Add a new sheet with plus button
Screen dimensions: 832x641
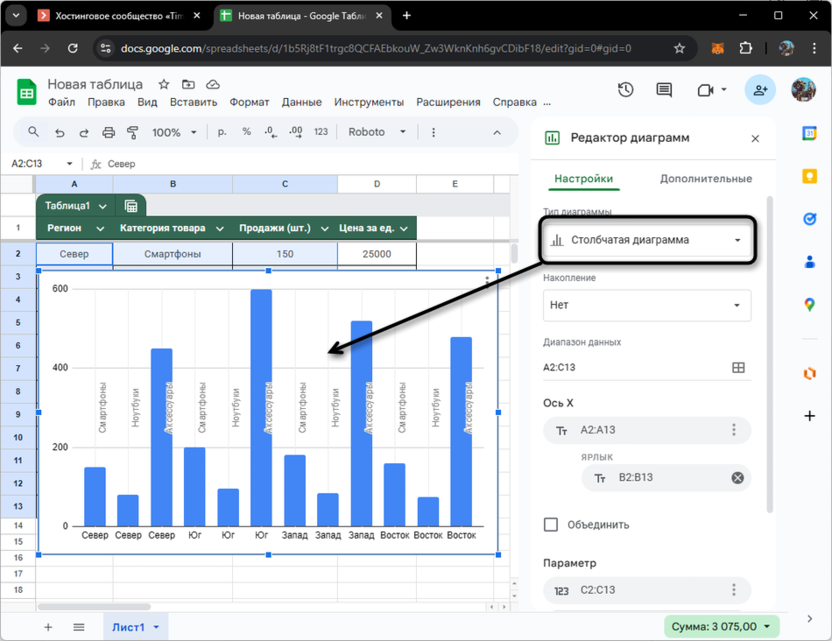[48, 627]
